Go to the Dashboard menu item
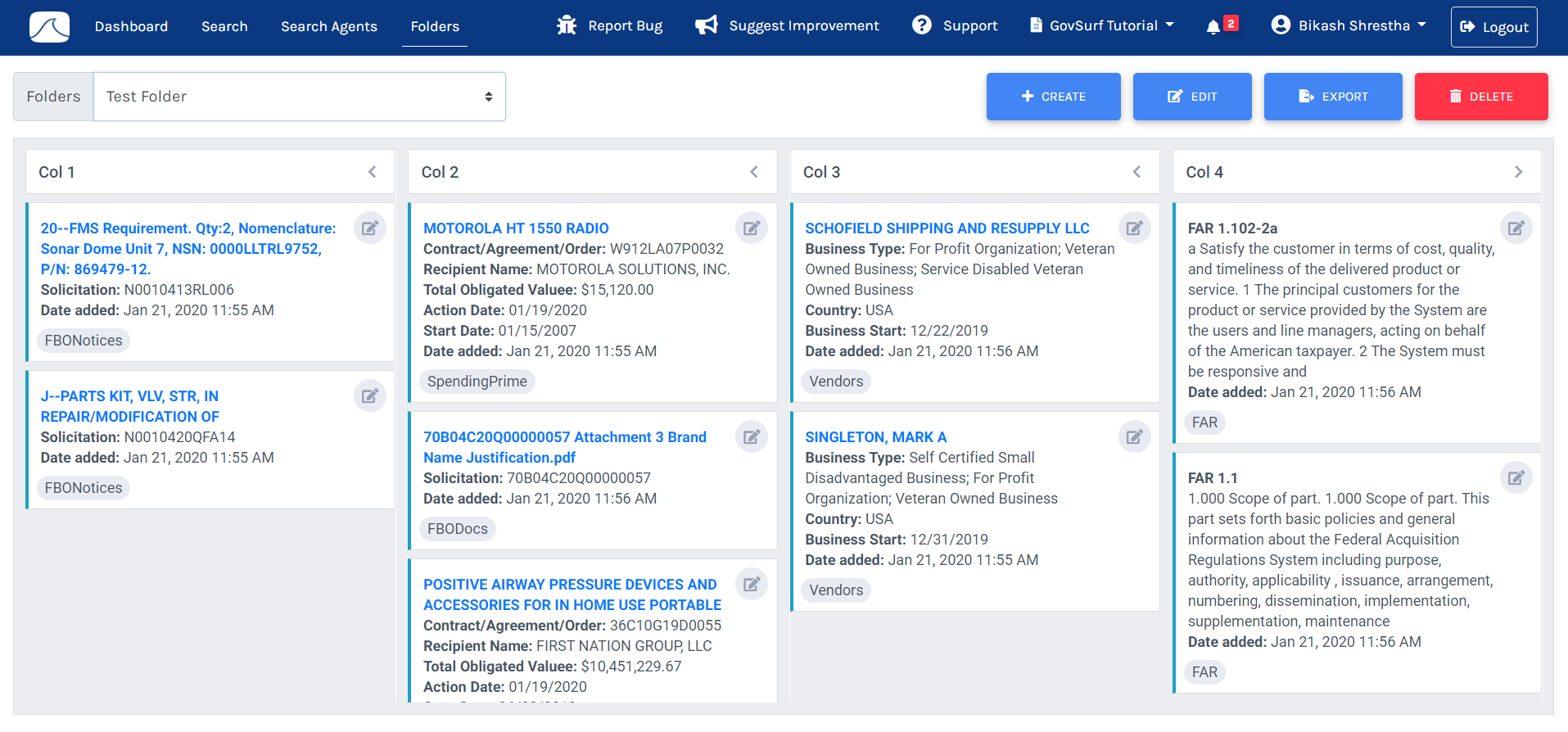 [x=131, y=26]
